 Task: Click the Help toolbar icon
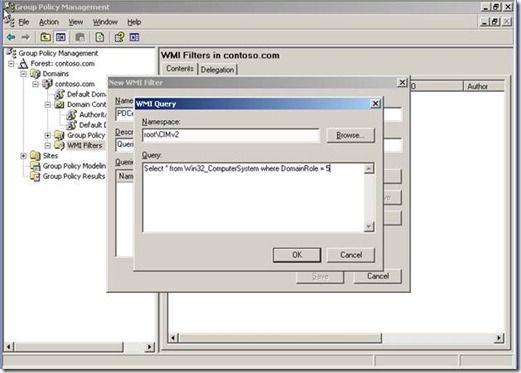tap(119, 37)
